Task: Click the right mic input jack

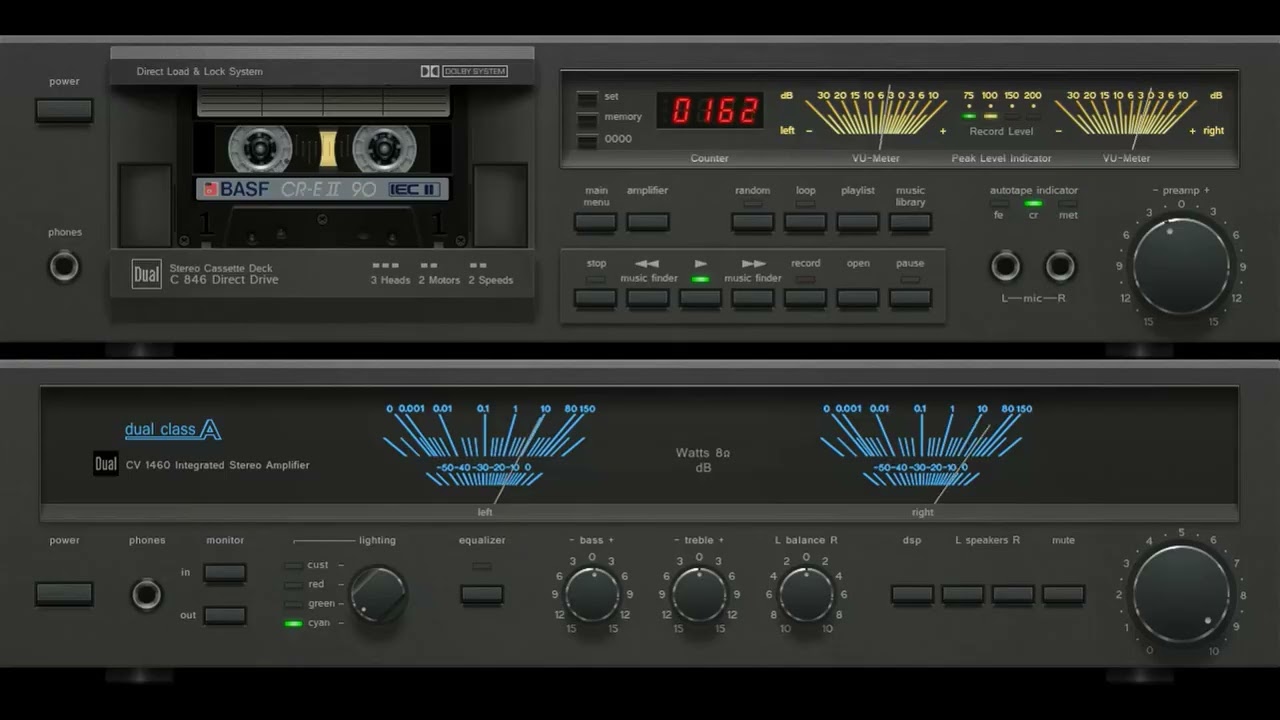Action: point(1060,266)
